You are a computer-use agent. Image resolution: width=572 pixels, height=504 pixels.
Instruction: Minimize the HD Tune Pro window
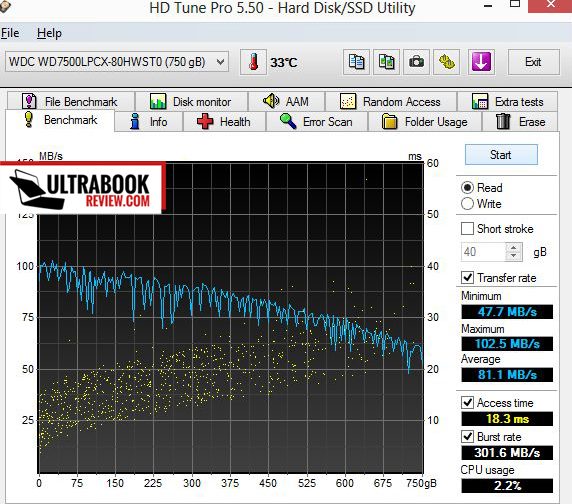(488, 5)
